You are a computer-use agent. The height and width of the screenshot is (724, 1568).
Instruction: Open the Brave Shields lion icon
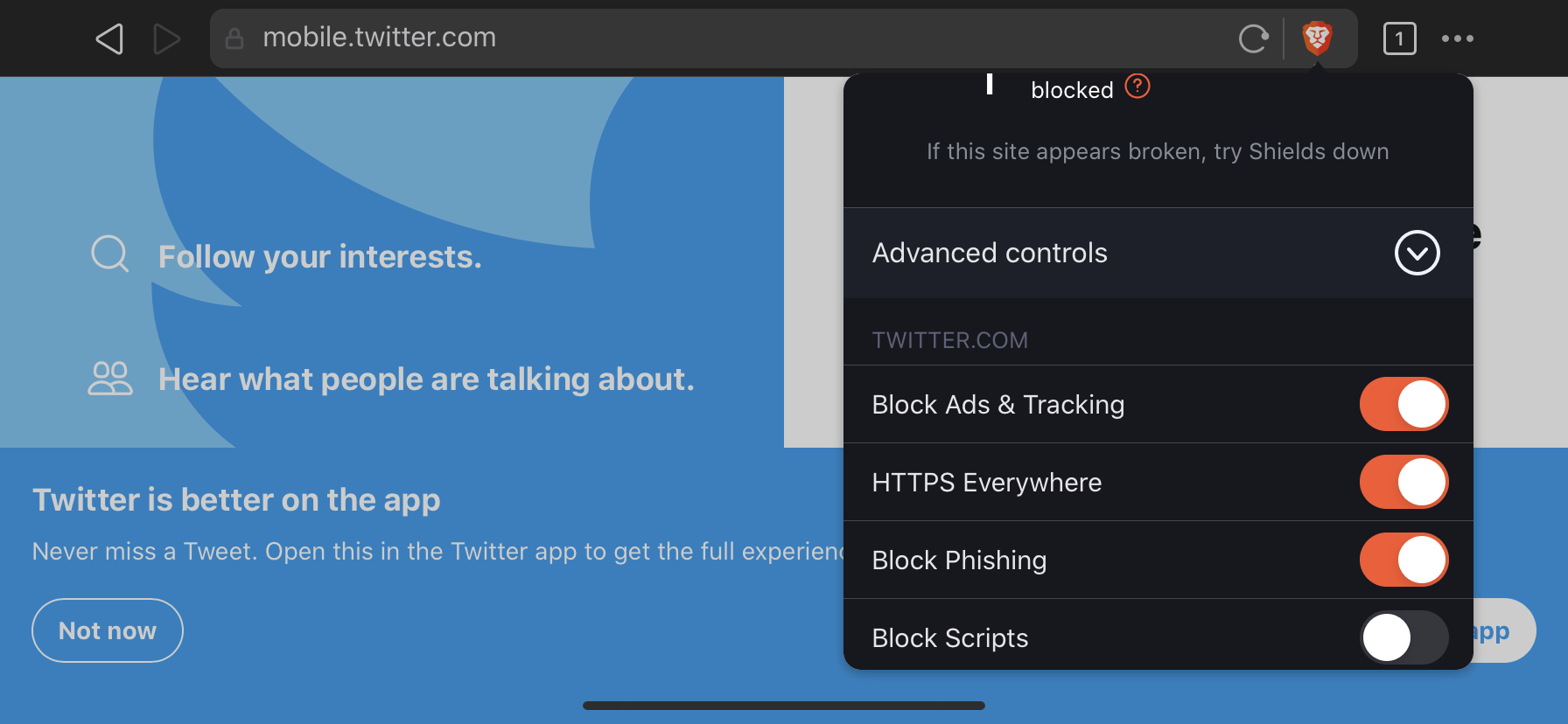[1317, 38]
